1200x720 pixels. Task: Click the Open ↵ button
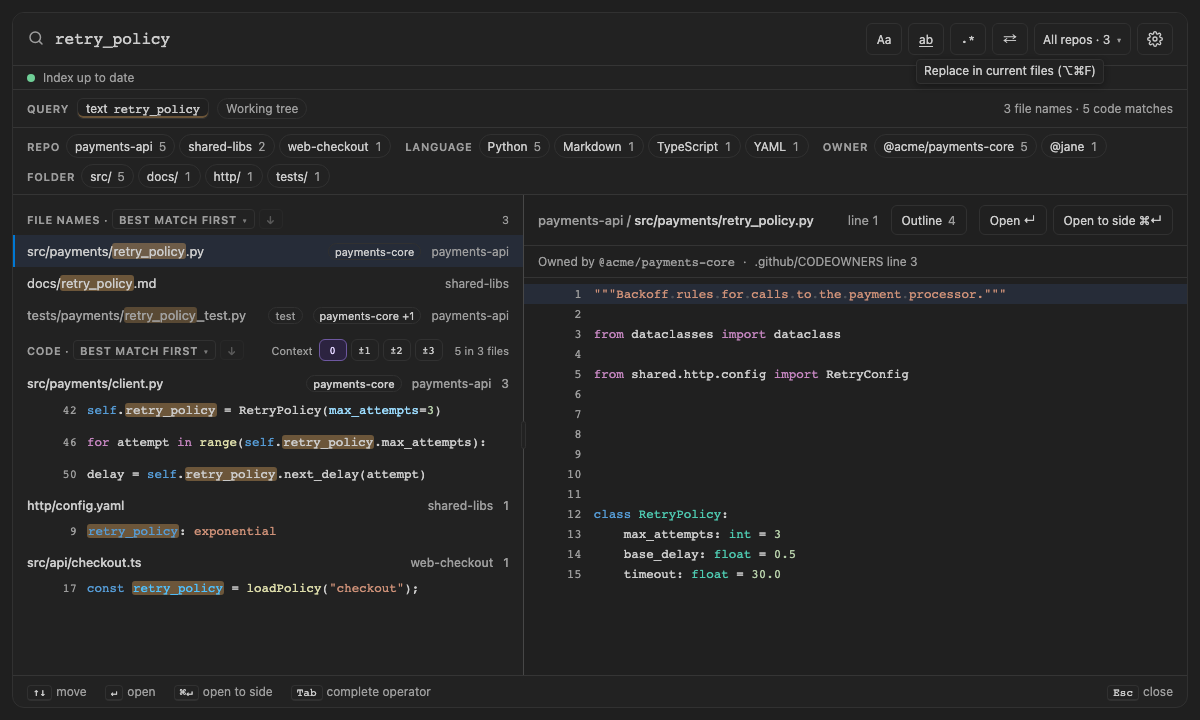coord(1012,220)
